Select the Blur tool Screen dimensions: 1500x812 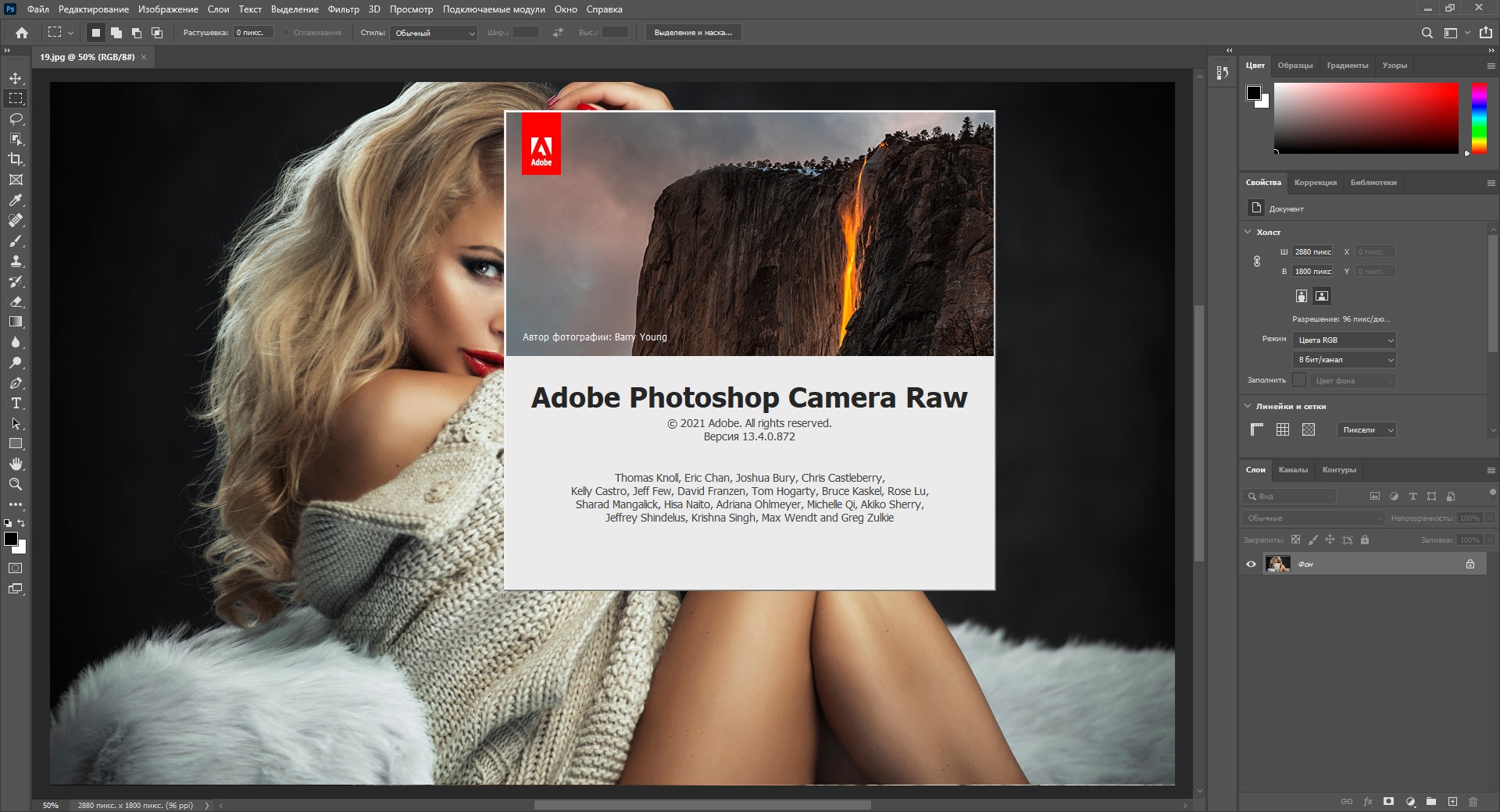[x=16, y=342]
